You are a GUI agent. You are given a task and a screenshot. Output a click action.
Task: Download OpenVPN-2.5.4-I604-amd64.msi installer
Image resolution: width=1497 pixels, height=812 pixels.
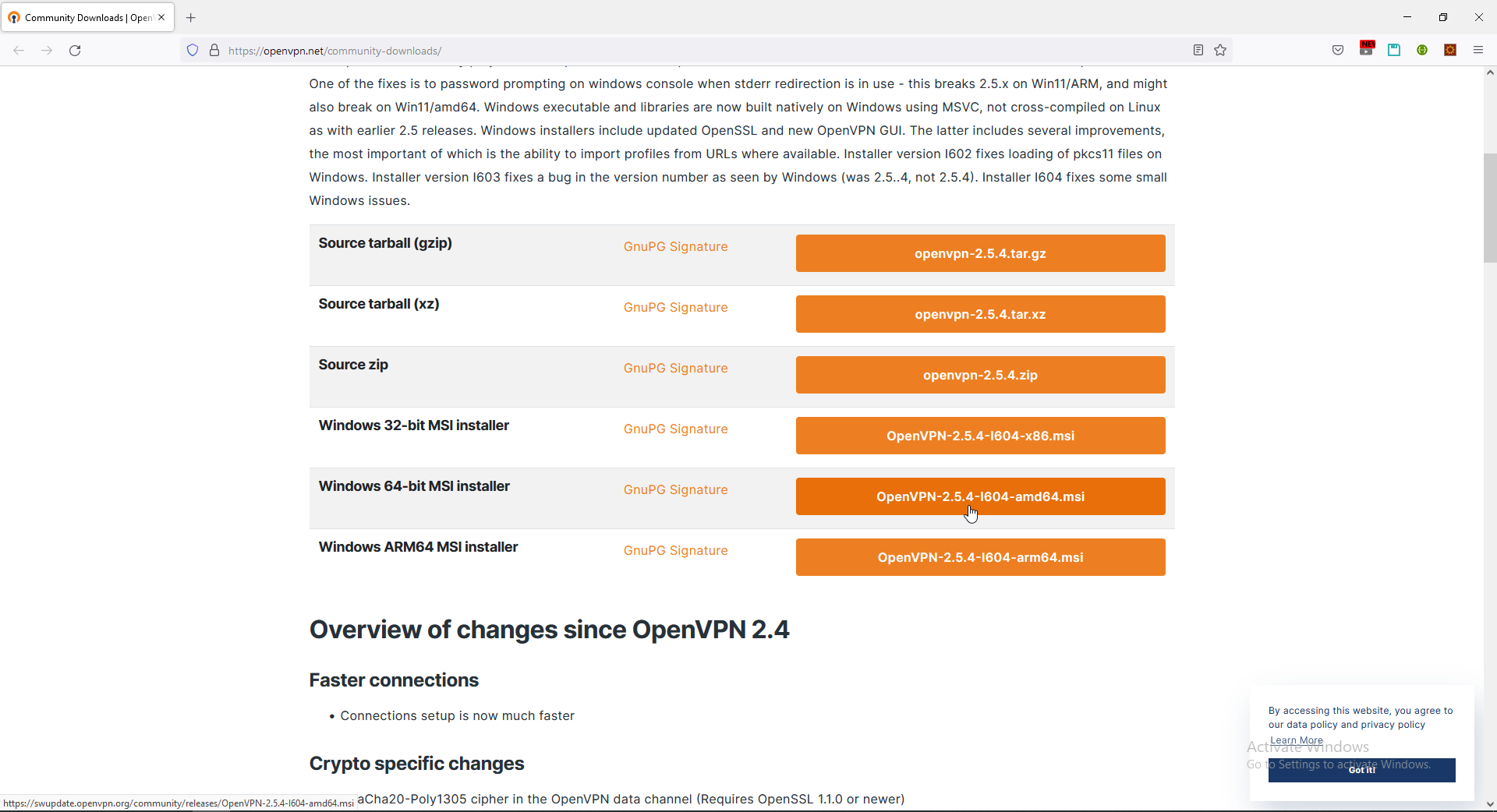(x=980, y=496)
